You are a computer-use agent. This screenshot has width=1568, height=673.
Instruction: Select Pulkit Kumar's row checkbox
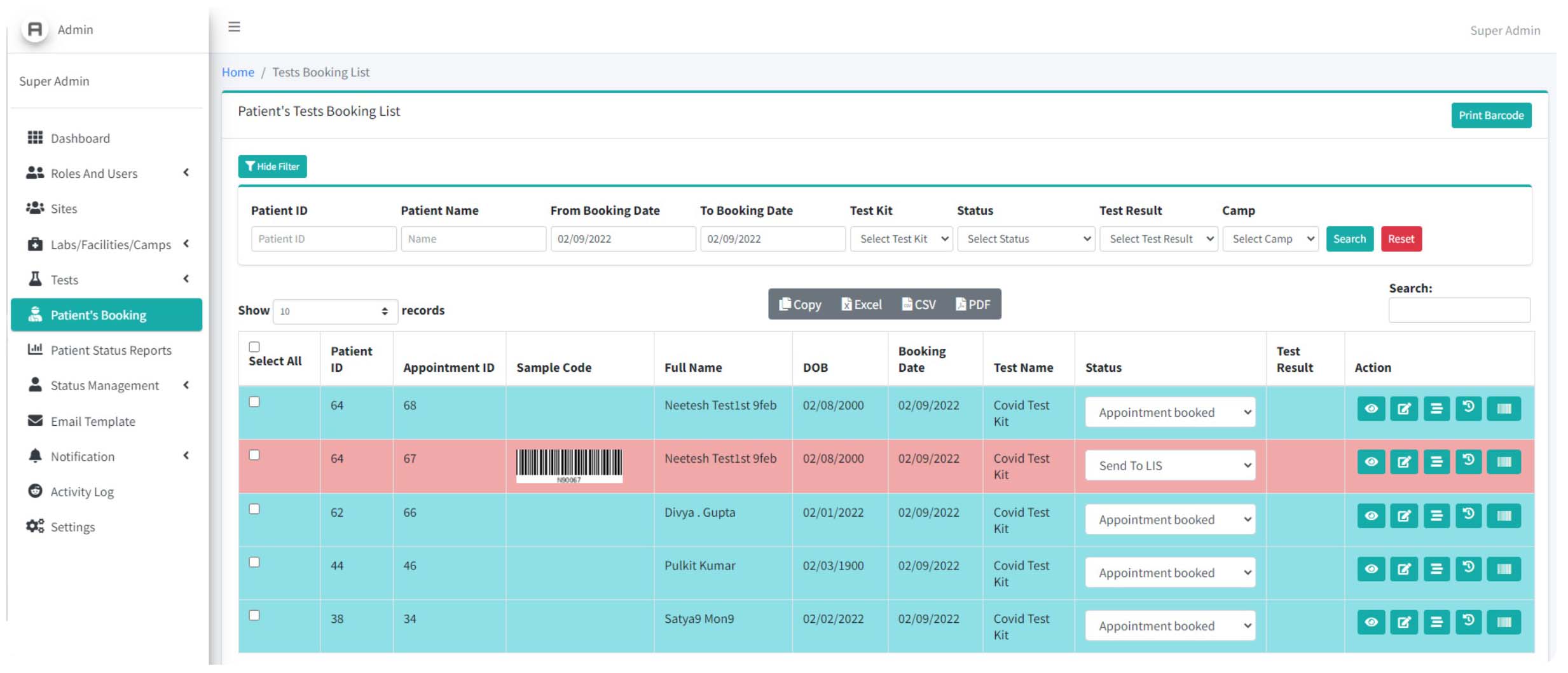254,562
